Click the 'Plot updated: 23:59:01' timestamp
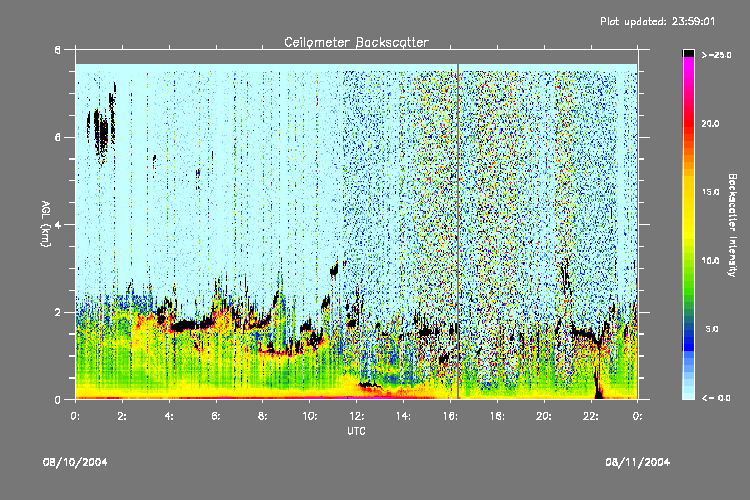750x500 pixels. click(x=658, y=22)
